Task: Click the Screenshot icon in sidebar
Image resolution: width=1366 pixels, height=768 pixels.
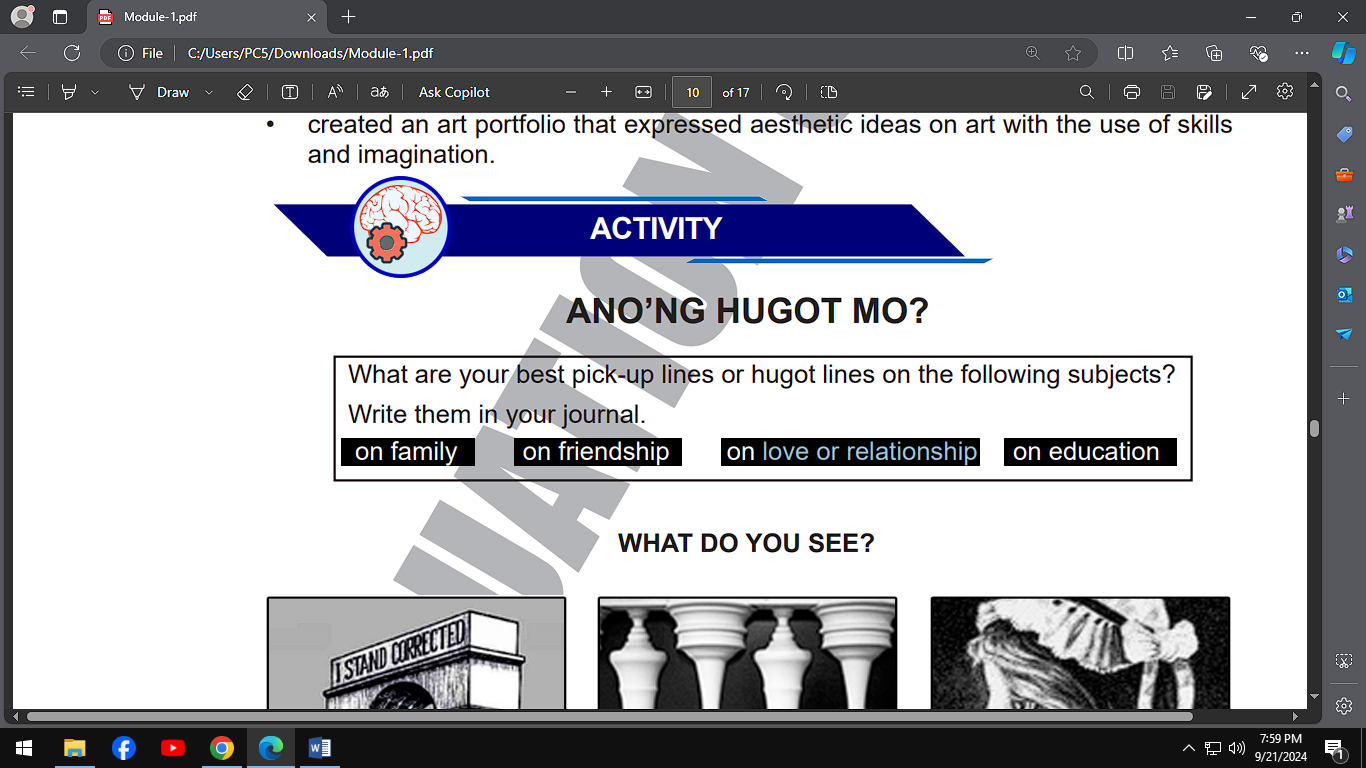Action: tap(1344, 661)
